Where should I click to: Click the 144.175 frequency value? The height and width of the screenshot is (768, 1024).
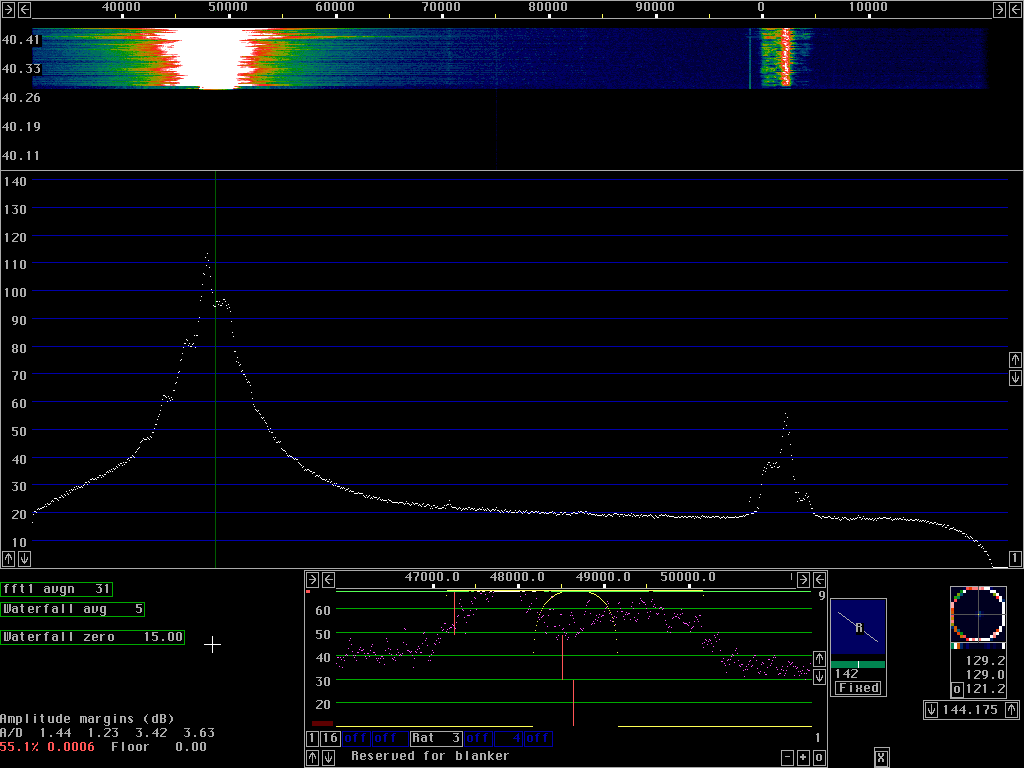tap(970, 709)
